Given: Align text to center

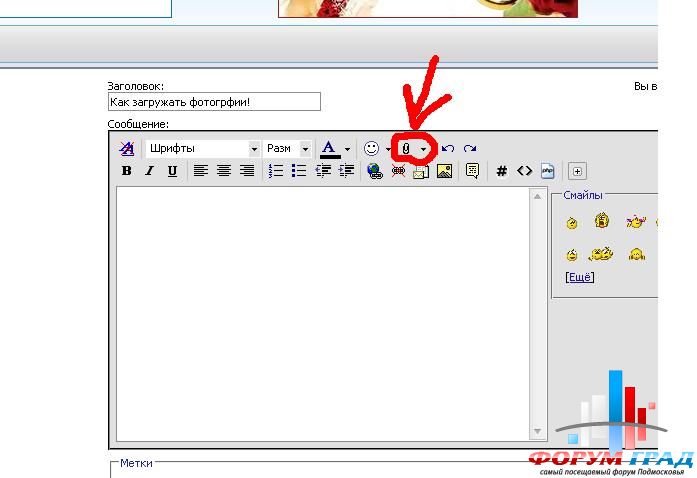Looking at the screenshot, I should coord(224,171).
